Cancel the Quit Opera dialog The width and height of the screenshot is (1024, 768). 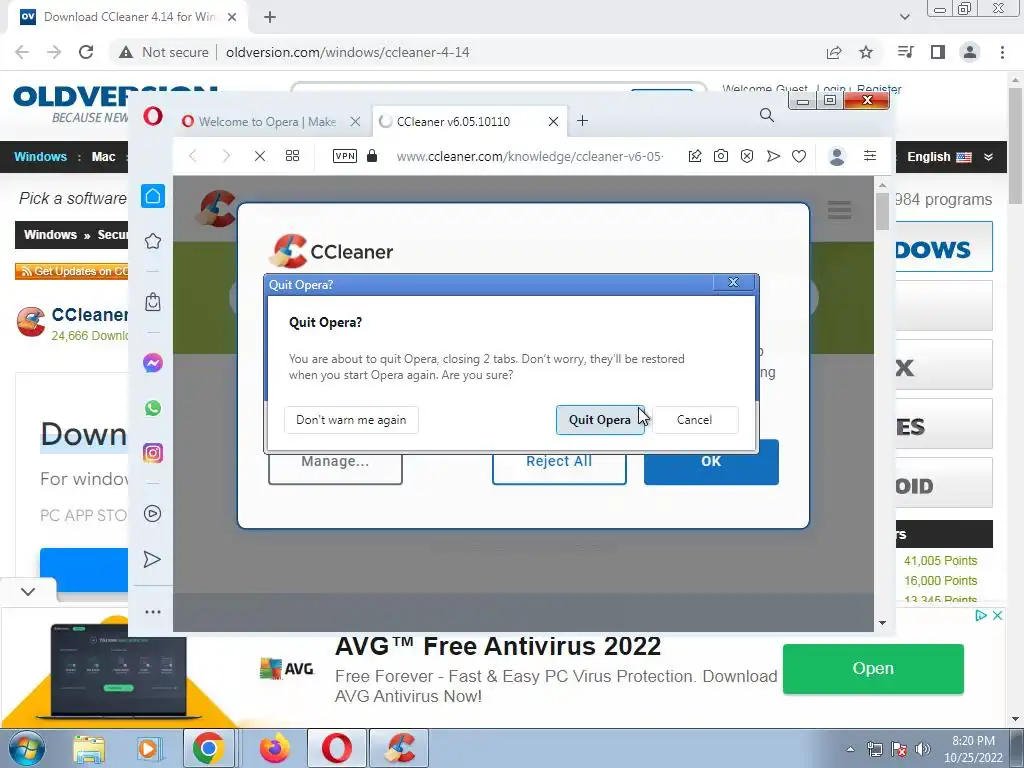click(x=695, y=420)
